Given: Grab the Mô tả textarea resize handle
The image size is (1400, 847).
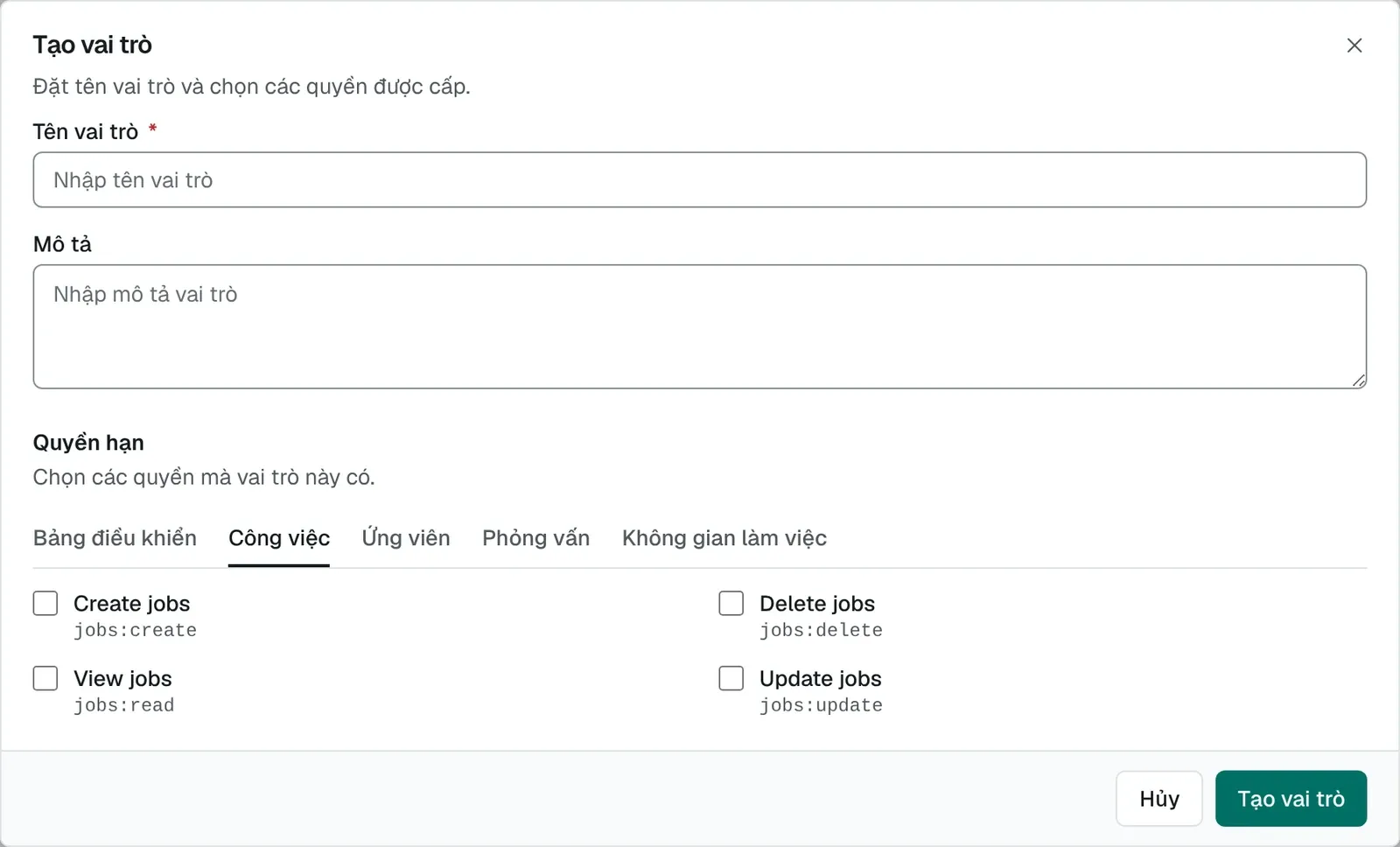Looking at the screenshot, I should 1359,381.
